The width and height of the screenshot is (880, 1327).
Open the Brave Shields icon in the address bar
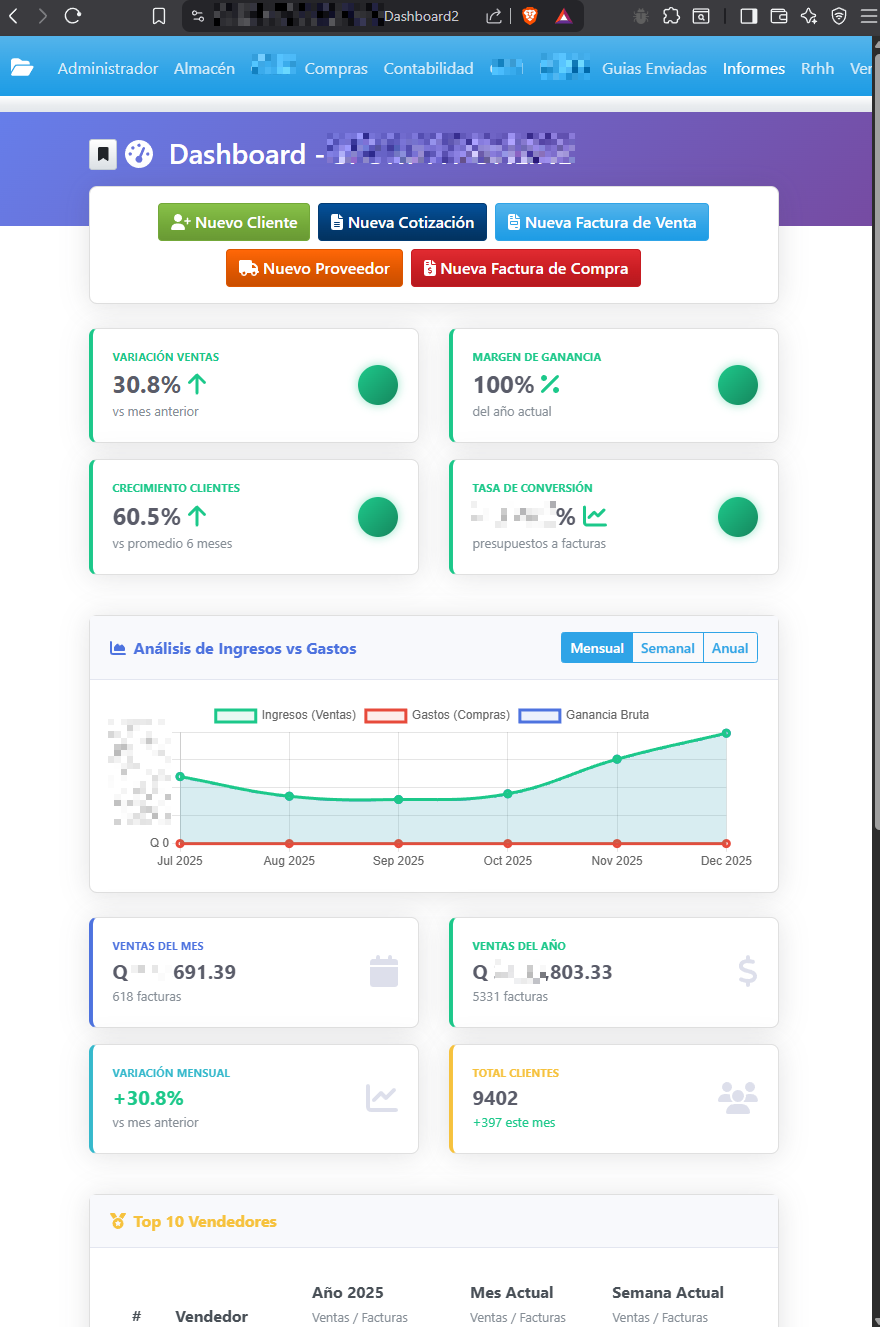pyautogui.click(x=529, y=16)
